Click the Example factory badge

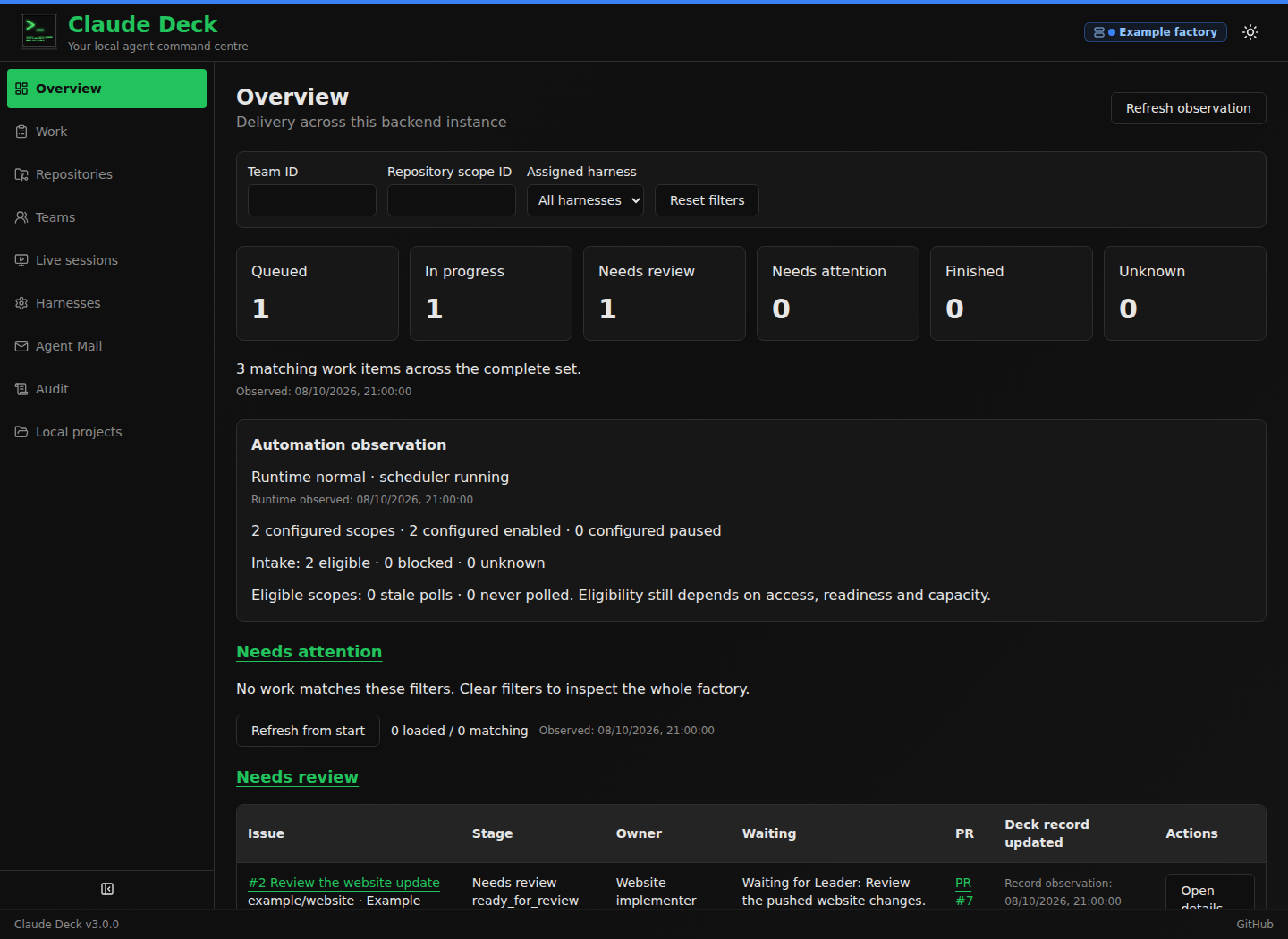1155,32
